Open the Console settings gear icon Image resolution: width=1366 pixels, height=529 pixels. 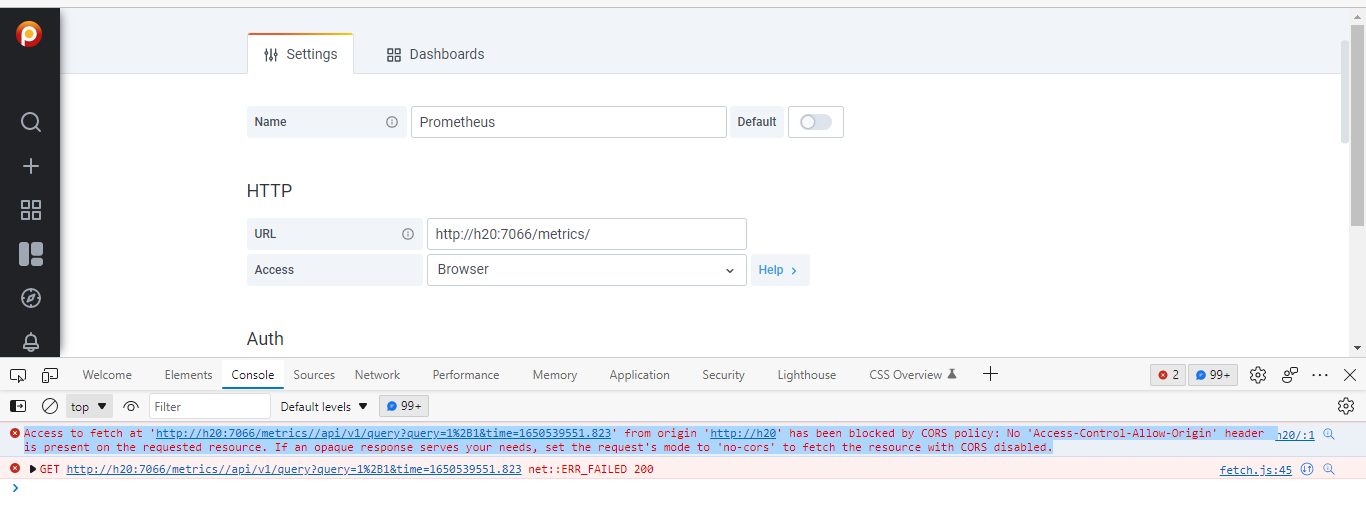pos(1346,406)
